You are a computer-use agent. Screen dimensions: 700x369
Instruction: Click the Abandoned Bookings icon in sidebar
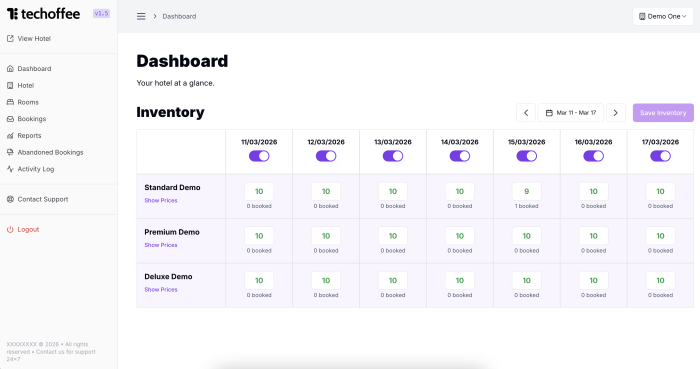pyautogui.click(x=10, y=152)
